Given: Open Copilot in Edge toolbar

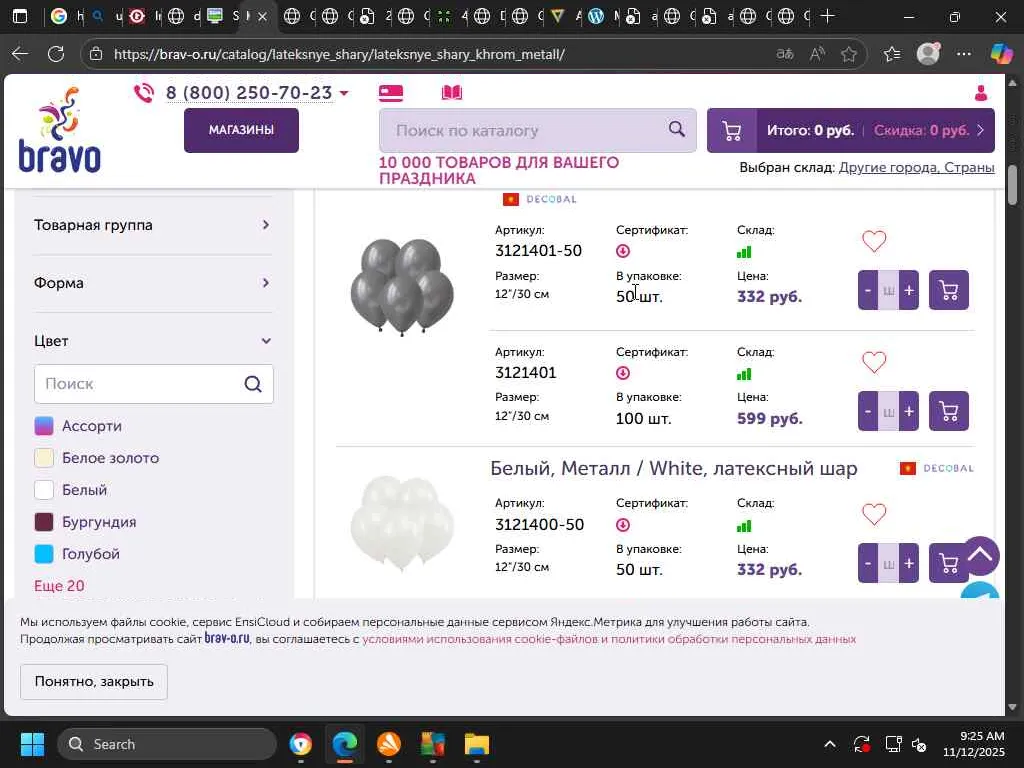Looking at the screenshot, I should pyautogui.click(x=1001, y=54).
